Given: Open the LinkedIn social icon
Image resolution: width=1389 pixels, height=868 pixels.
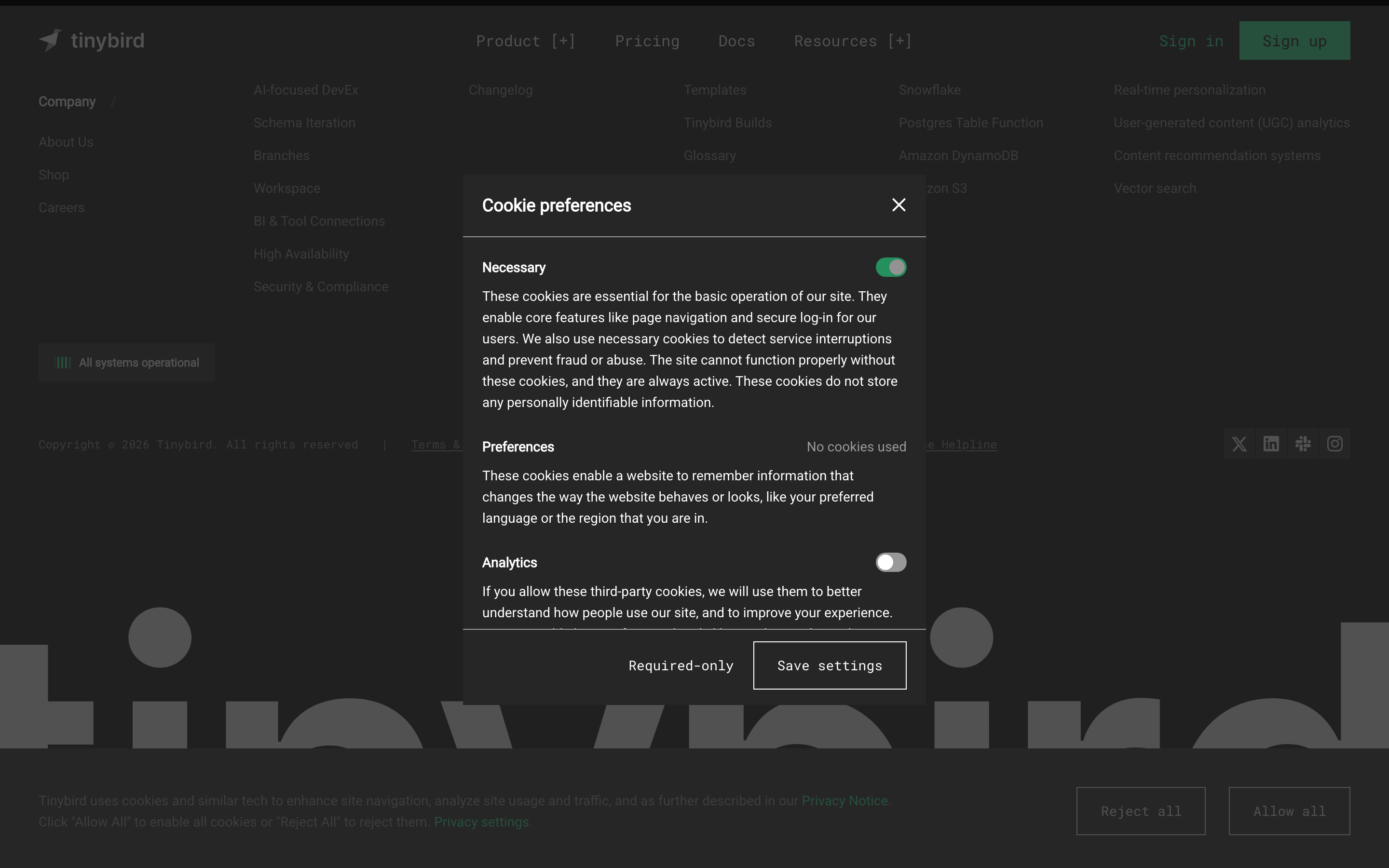Looking at the screenshot, I should point(1271,444).
